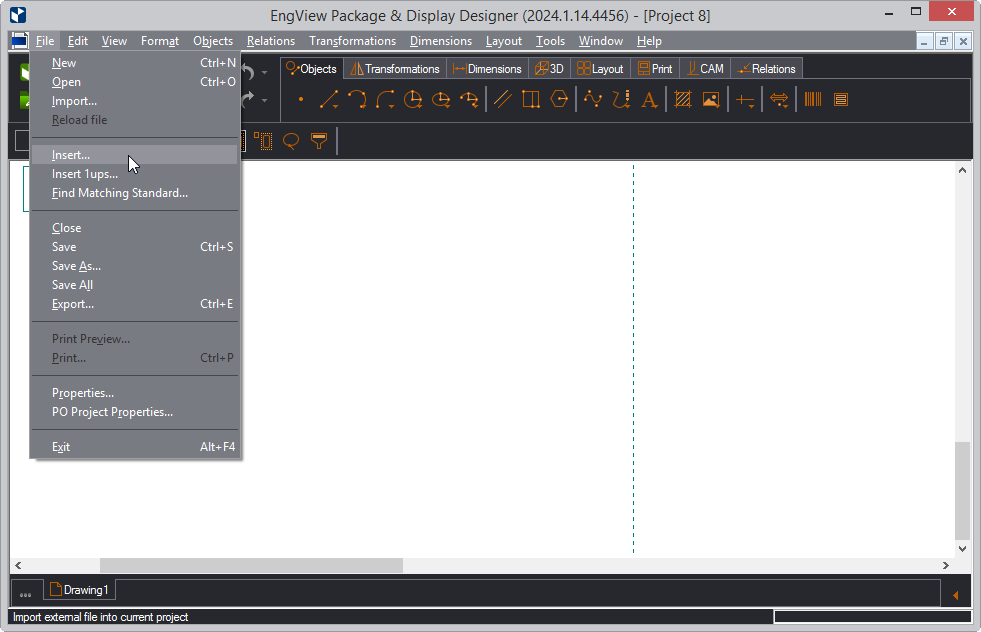
Task: Choose Save All from the File menu
Action: pos(135,285)
